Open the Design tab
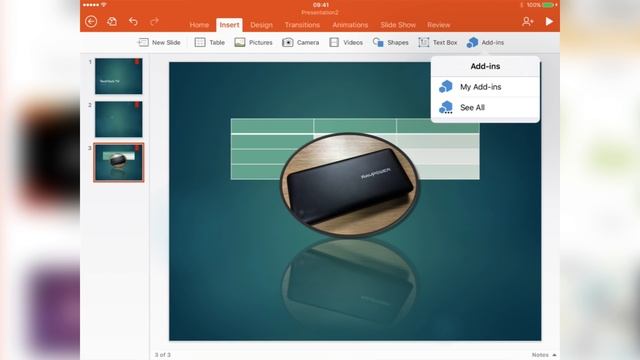Screen dimensions: 640x360 [x=261, y=25]
